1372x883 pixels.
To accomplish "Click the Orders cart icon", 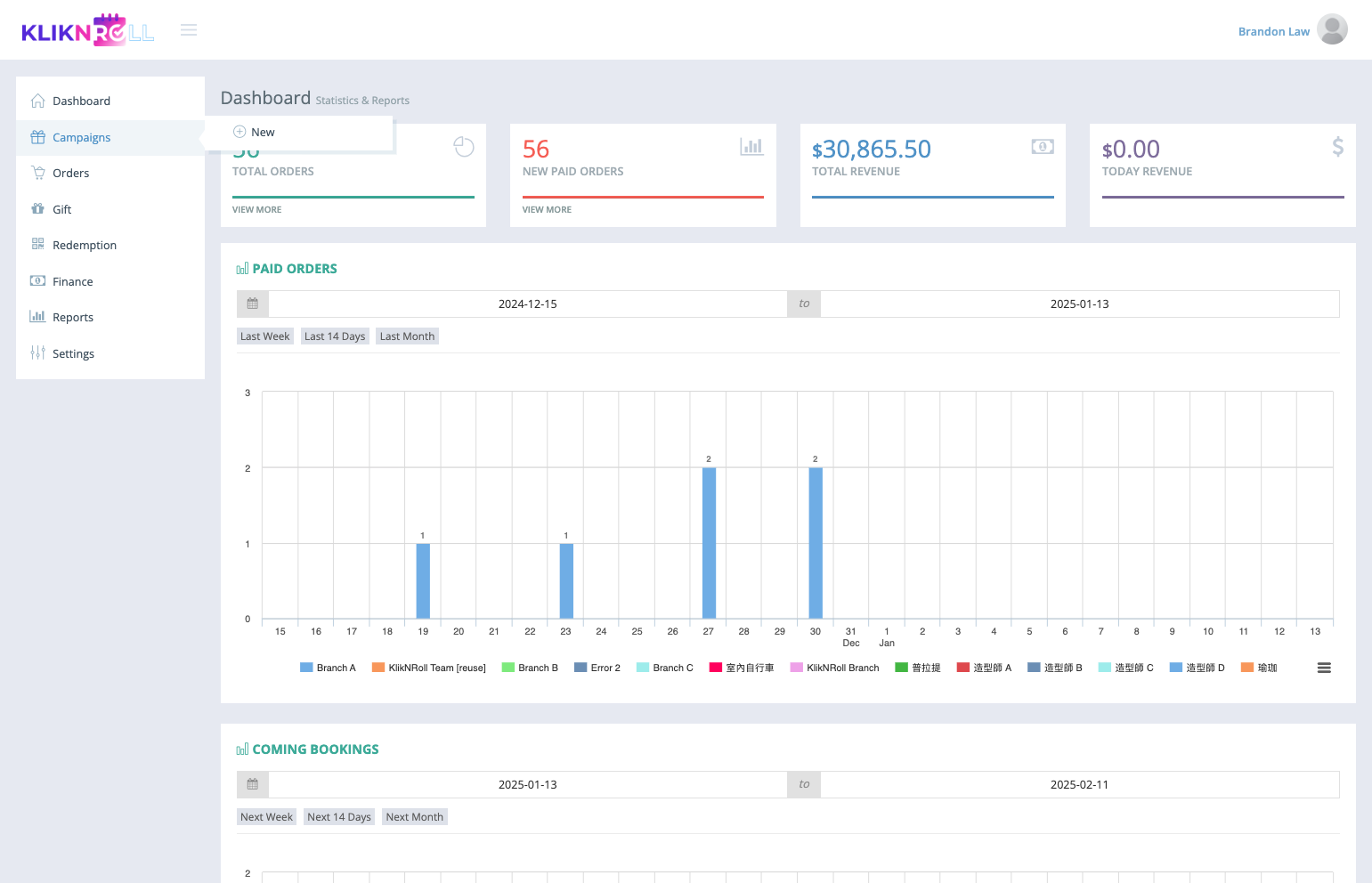I will coord(37,173).
